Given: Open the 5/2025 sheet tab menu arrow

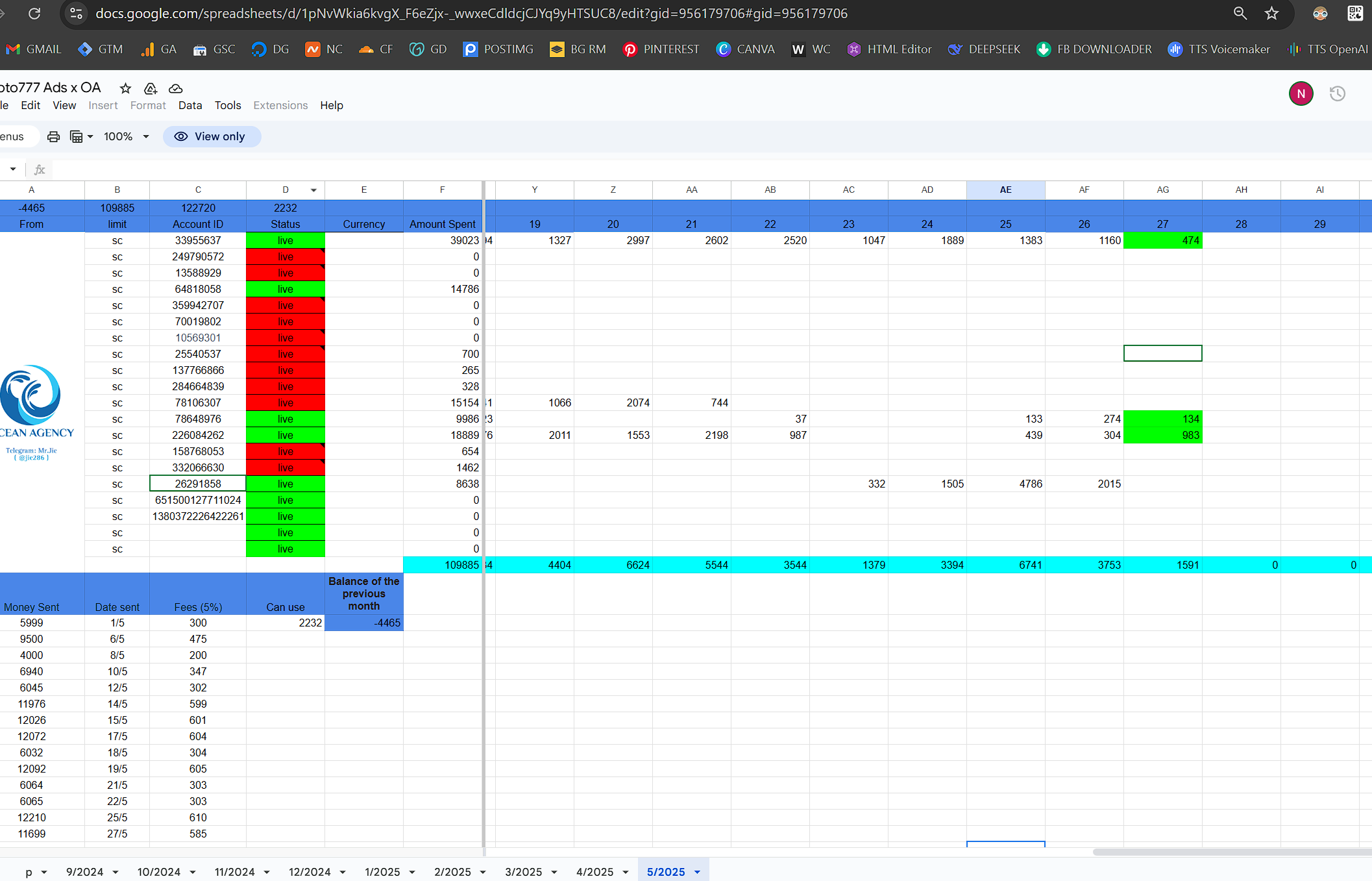Looking at the screenshot, I should click(698, 872).
